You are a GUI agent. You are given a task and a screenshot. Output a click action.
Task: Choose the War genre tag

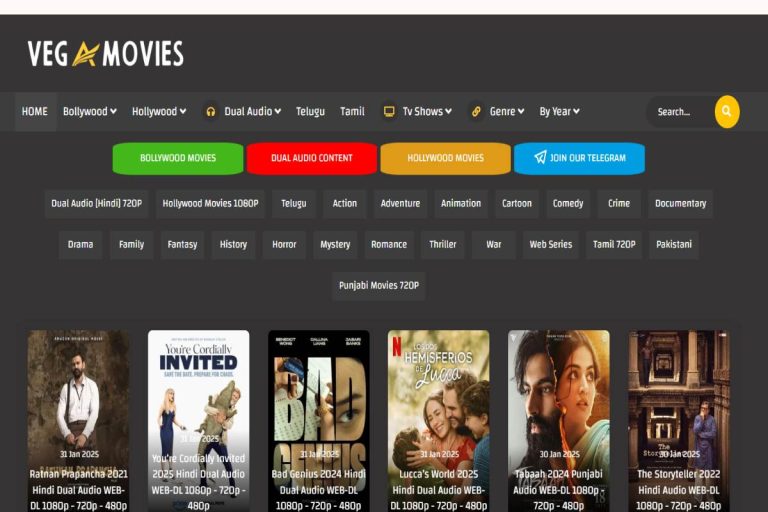[x=494, y=244]
